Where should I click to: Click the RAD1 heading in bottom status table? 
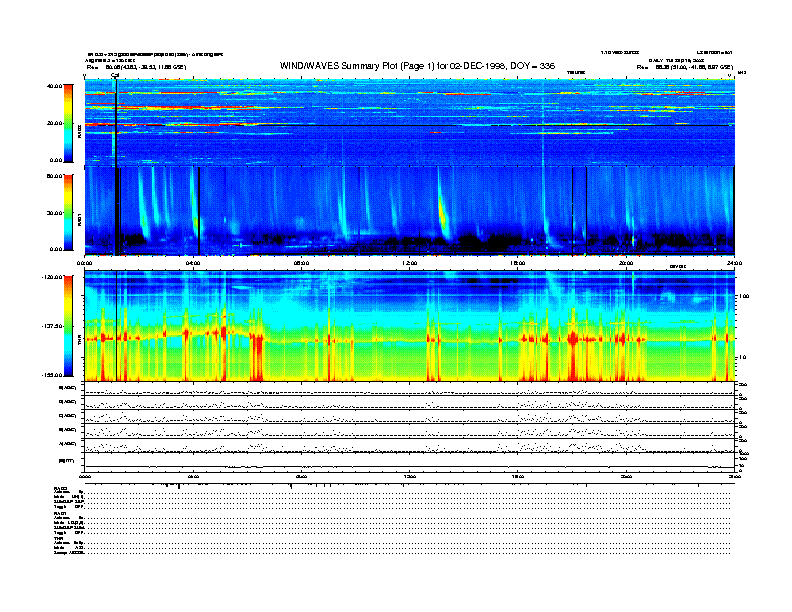61,514
